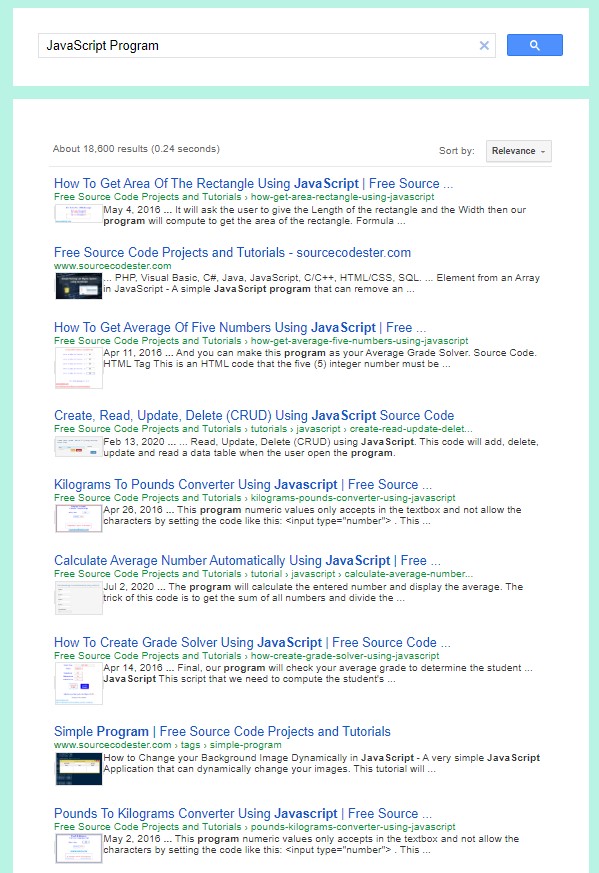Screen dimensions: 599x873
Task: Open Free Source Code Projects and Tutorials sourcecodester.com link
Action: click(x=232, y=252)
